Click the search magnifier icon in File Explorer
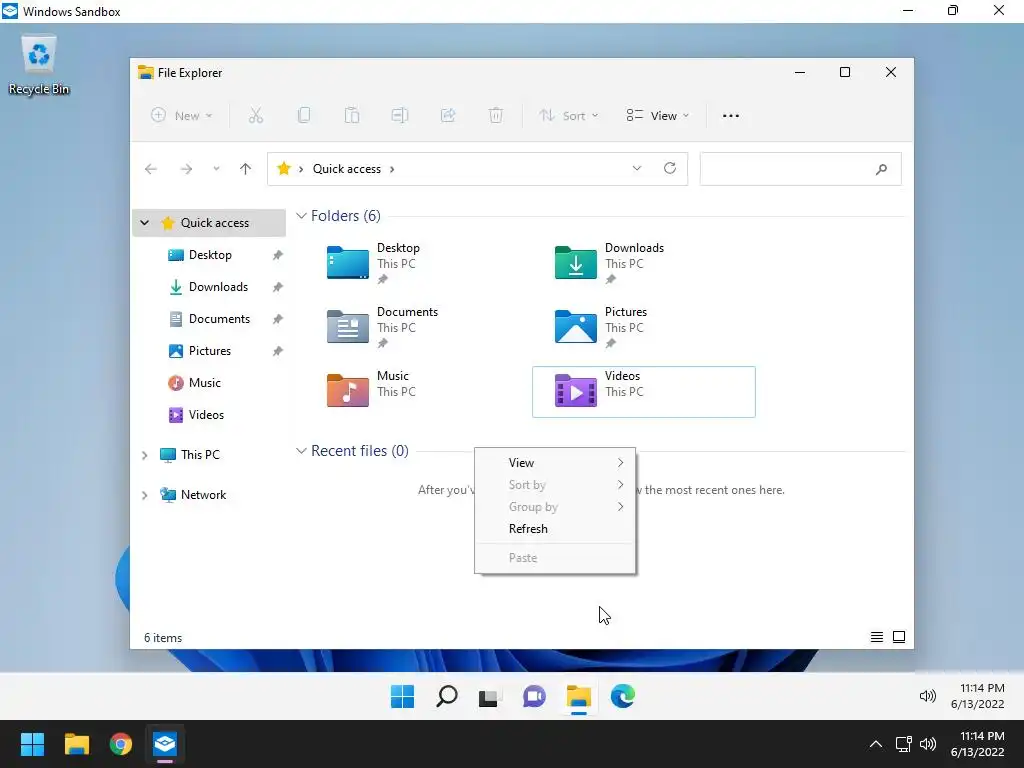Screen dimensions: 1024x768 pos(881,169)
